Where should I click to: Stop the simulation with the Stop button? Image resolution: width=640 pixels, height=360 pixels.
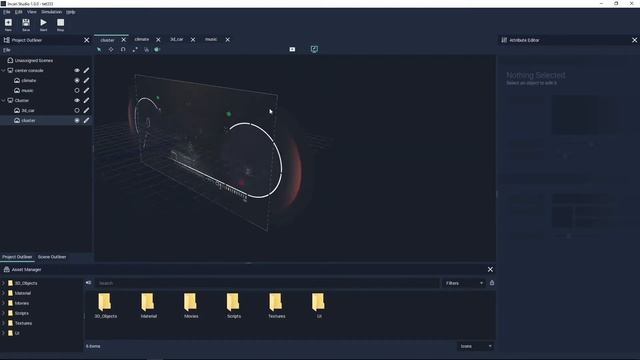coord(60,22)
